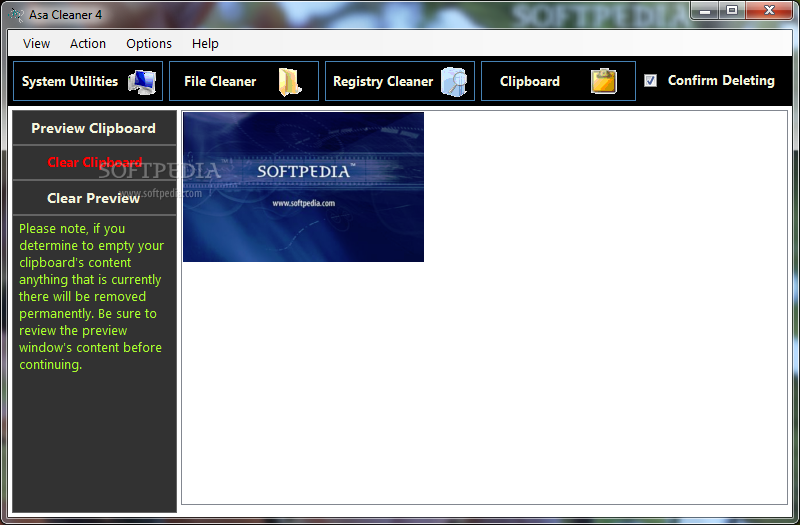Screen dimensions: 800x525
Task: Minimize the Asa Cleaner window
Action: (x=705, y=11)
